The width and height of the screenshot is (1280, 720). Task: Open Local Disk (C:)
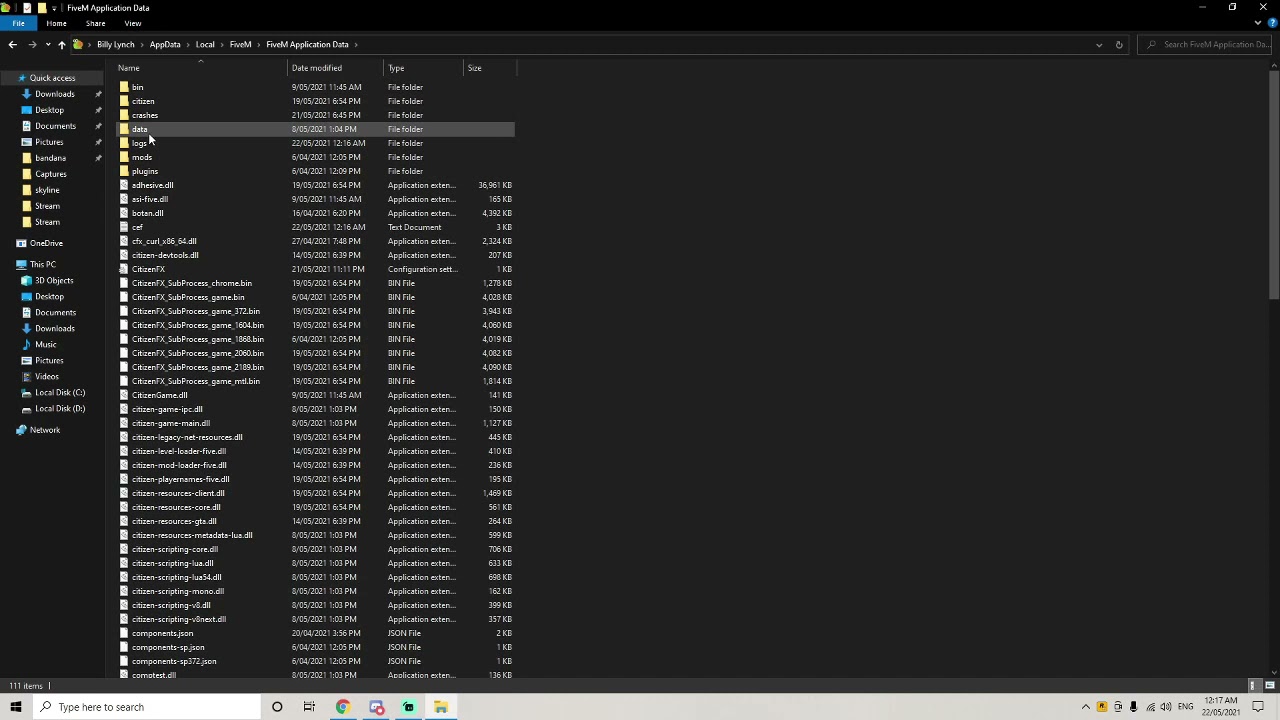60,392
